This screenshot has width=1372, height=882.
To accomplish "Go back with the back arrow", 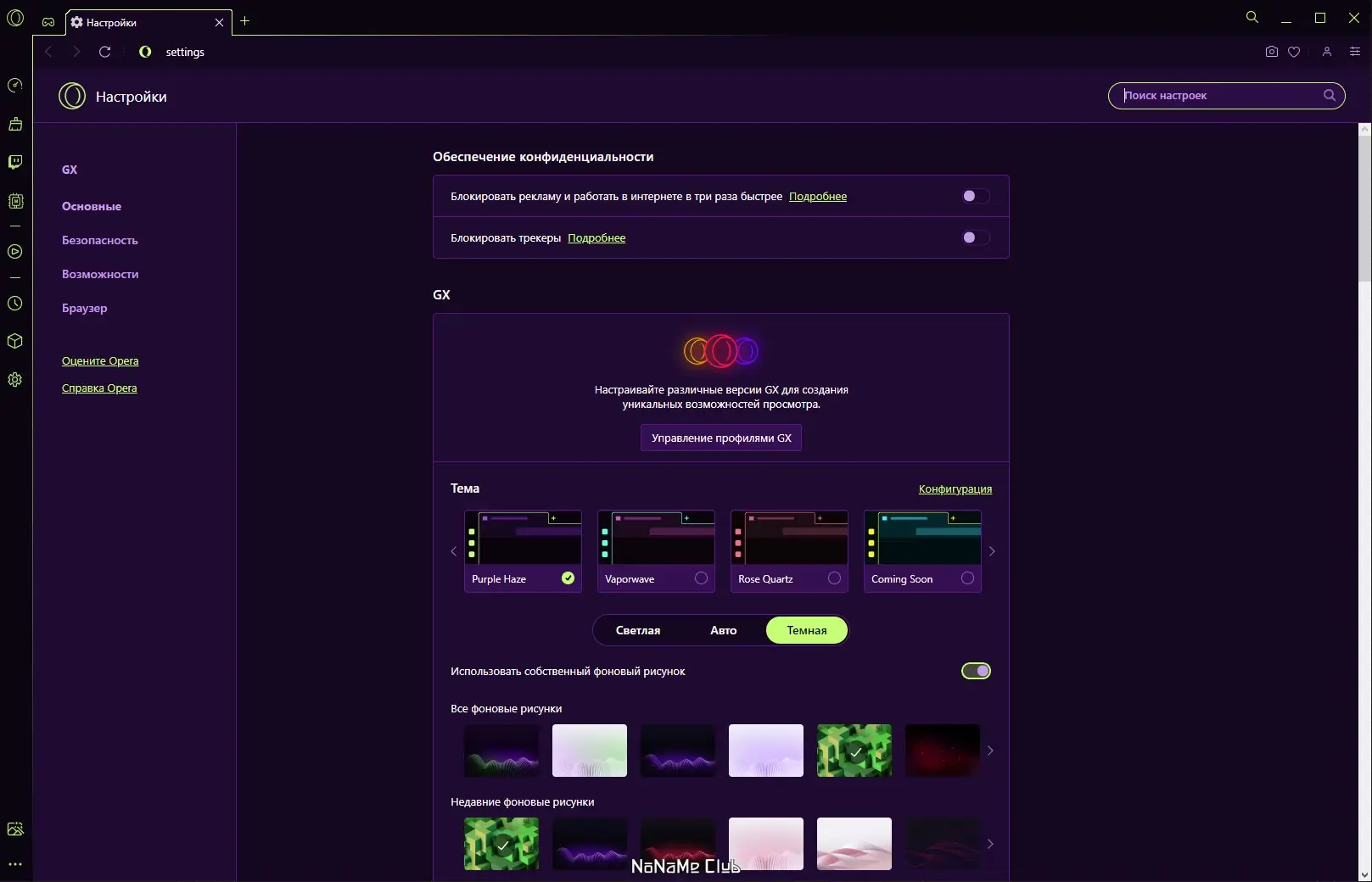I will click(x=48, y=52).
